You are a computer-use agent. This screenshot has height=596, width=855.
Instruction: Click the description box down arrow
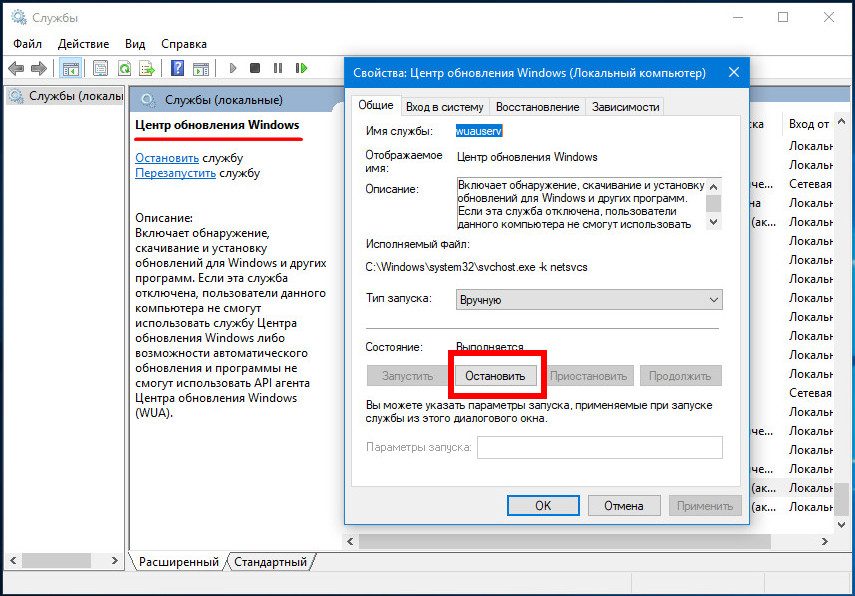[713, 222]
